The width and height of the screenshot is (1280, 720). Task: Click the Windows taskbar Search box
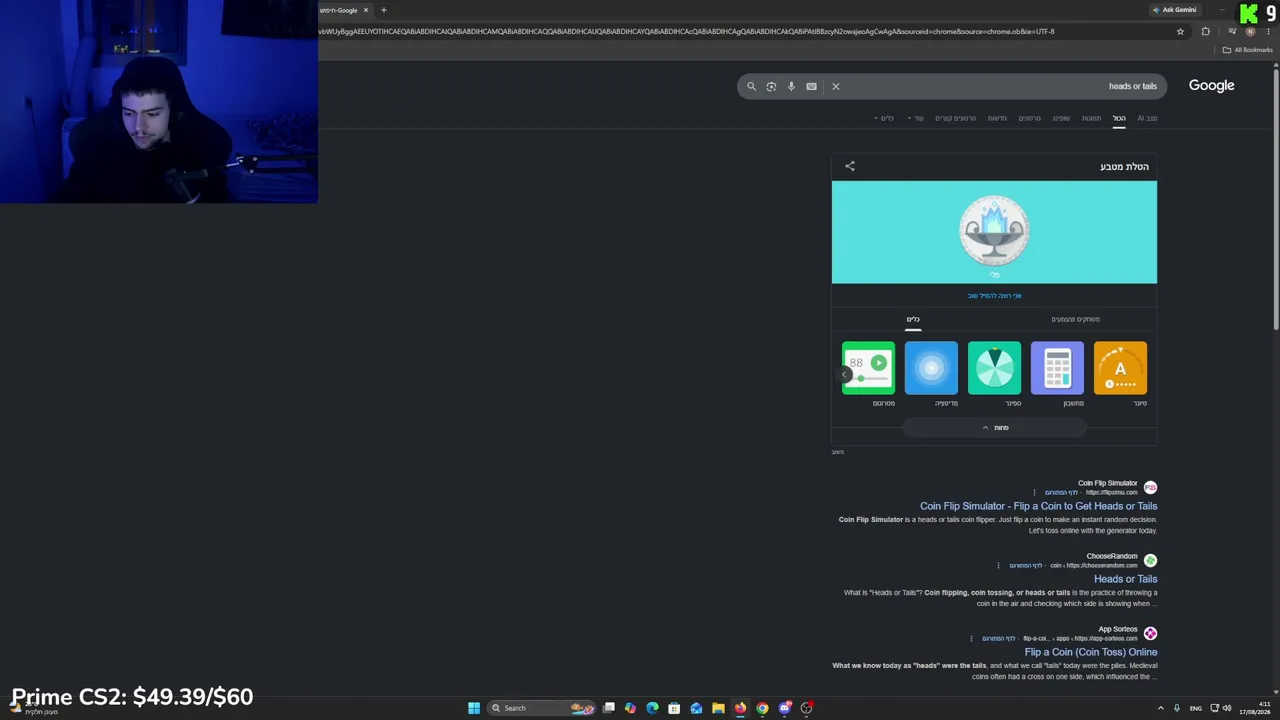[x=541, y=708]
